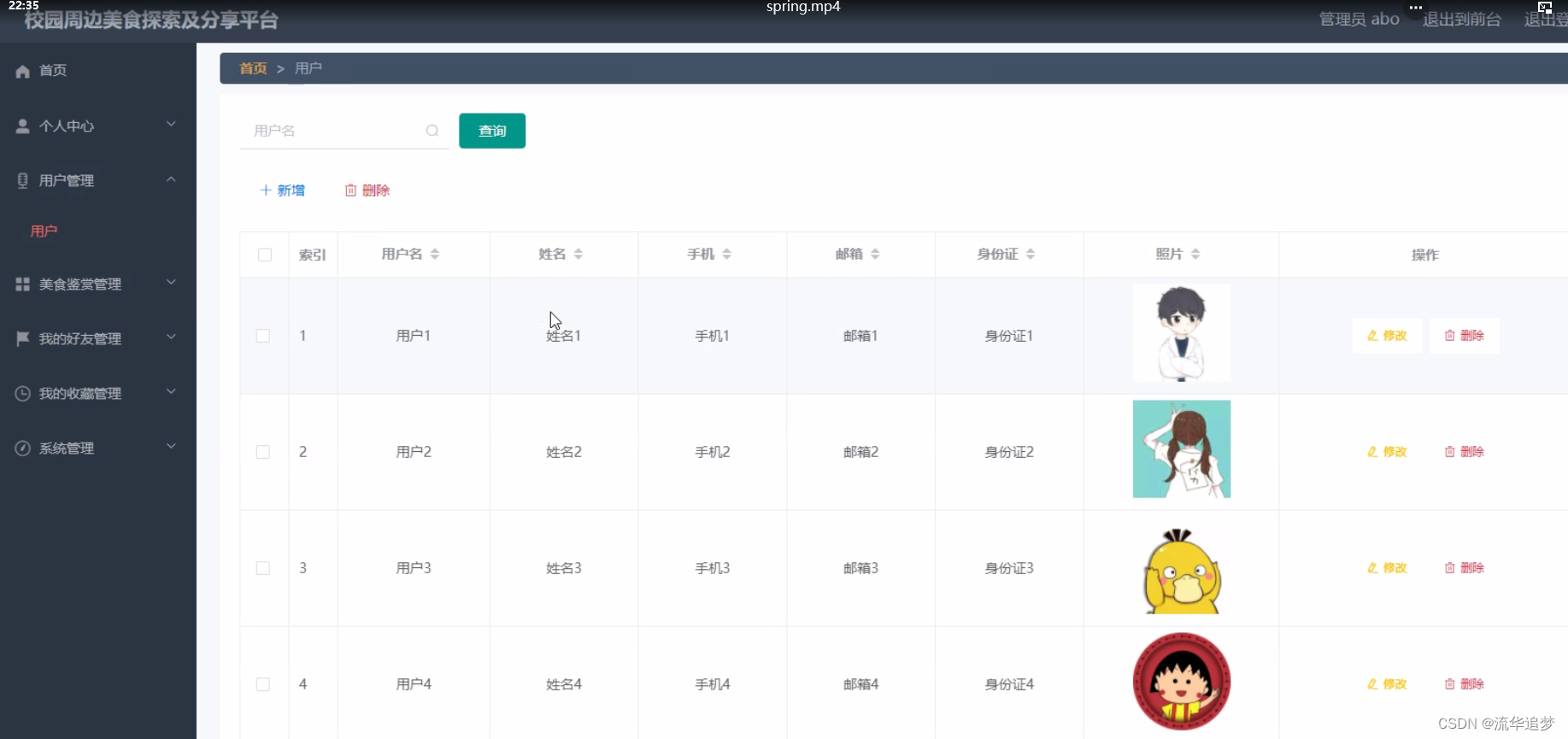Open the 美食鉴赏管理 menu label

point(80,284)
